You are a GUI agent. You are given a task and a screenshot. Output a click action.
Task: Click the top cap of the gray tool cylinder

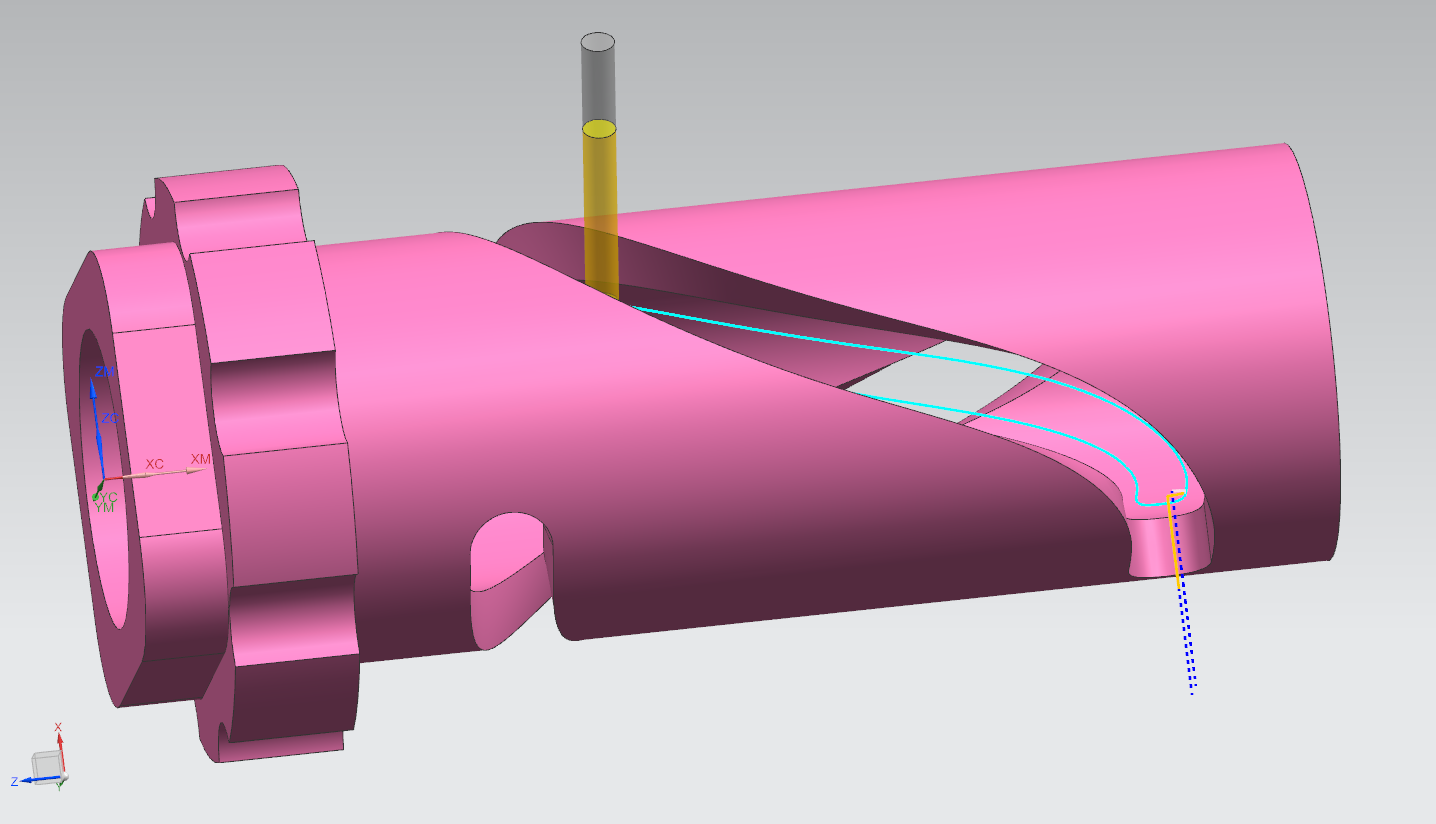point(598,41)
